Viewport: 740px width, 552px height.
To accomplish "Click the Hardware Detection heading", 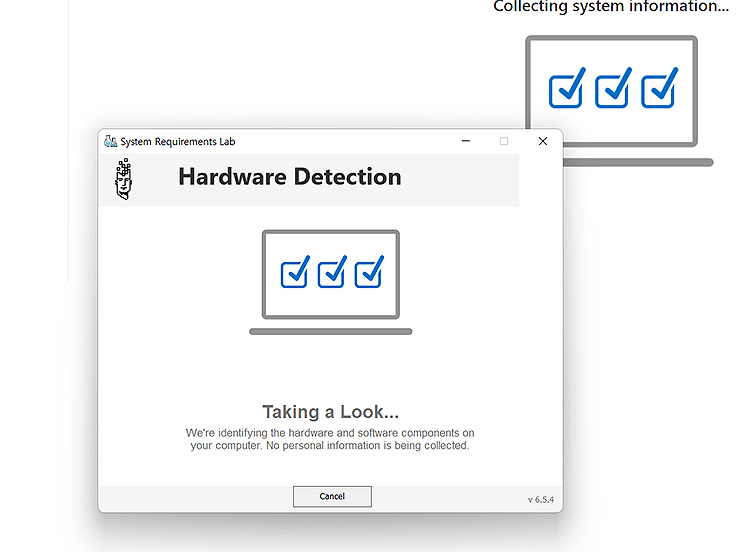I will (290, 177).
